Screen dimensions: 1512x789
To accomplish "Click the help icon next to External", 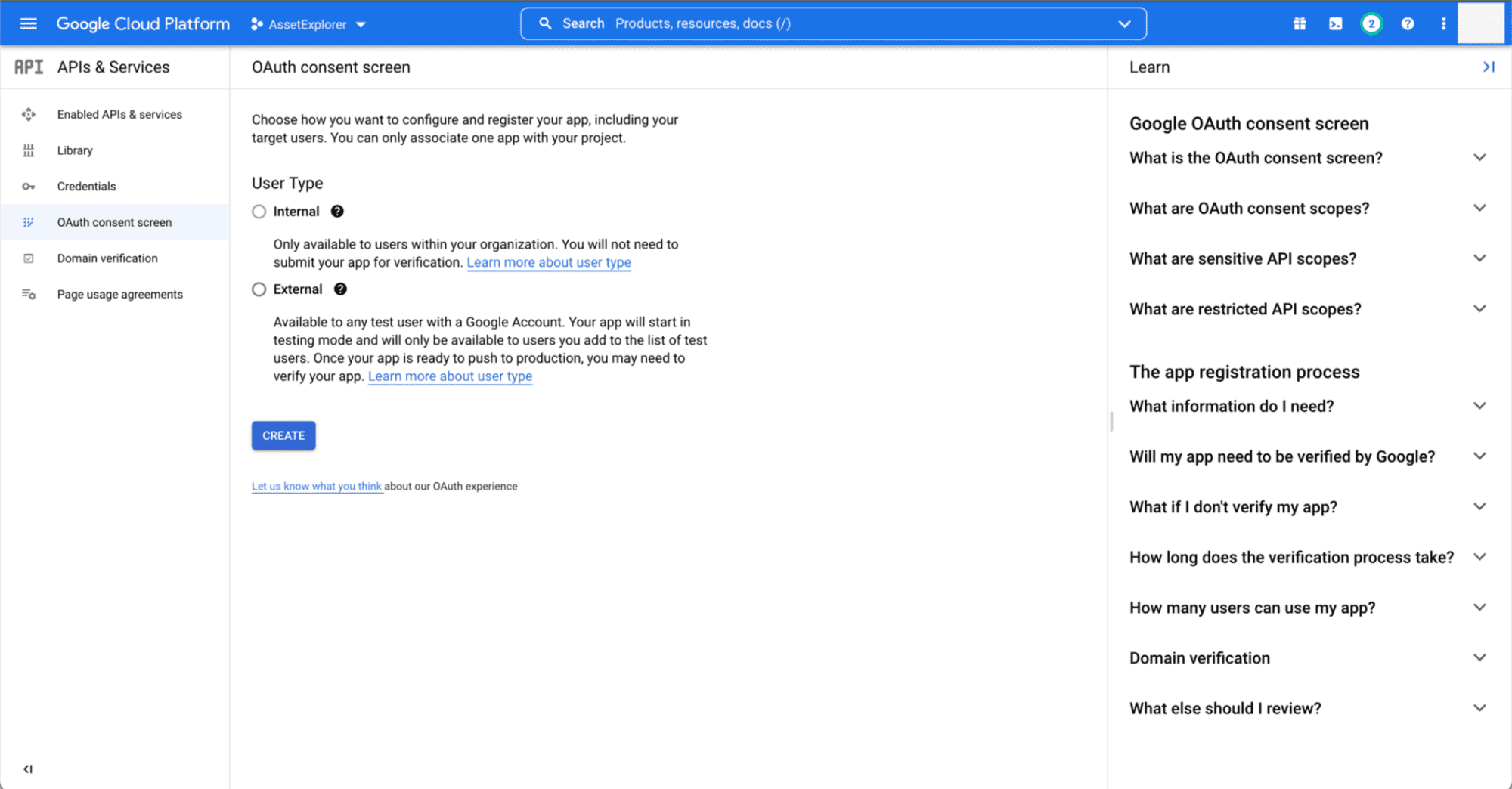I will click(340, 289).
